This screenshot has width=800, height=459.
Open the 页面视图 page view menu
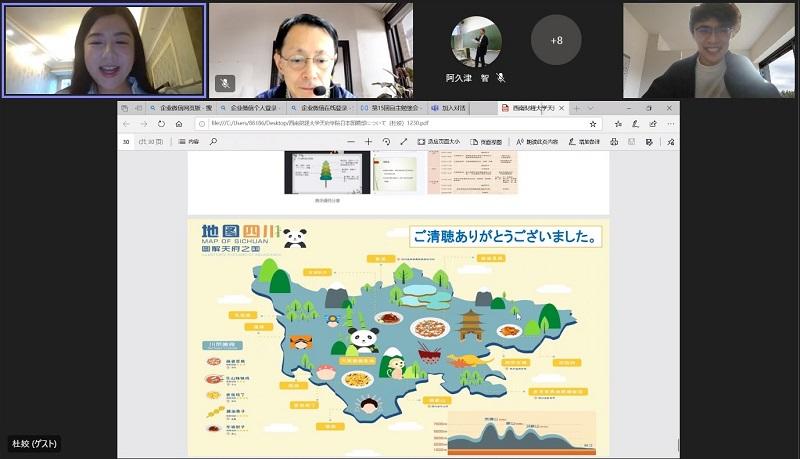coord(486,142)
